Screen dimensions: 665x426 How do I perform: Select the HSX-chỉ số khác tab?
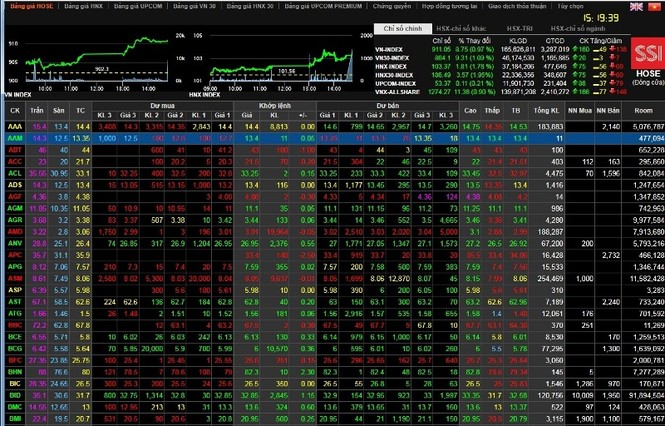tap(461, 29)
